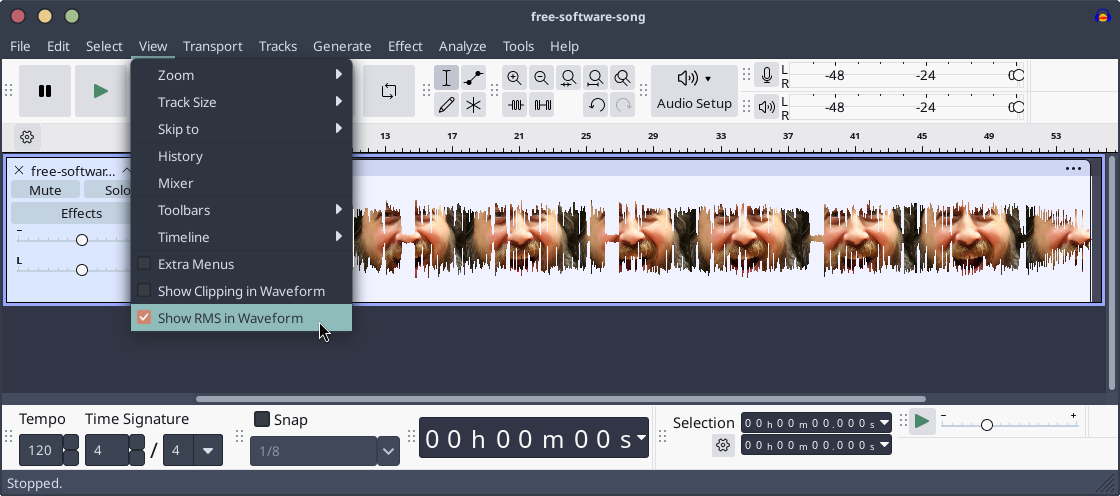Open the Tracks menu
This screenshot has width=1120, height=496.
click(278, 46)
